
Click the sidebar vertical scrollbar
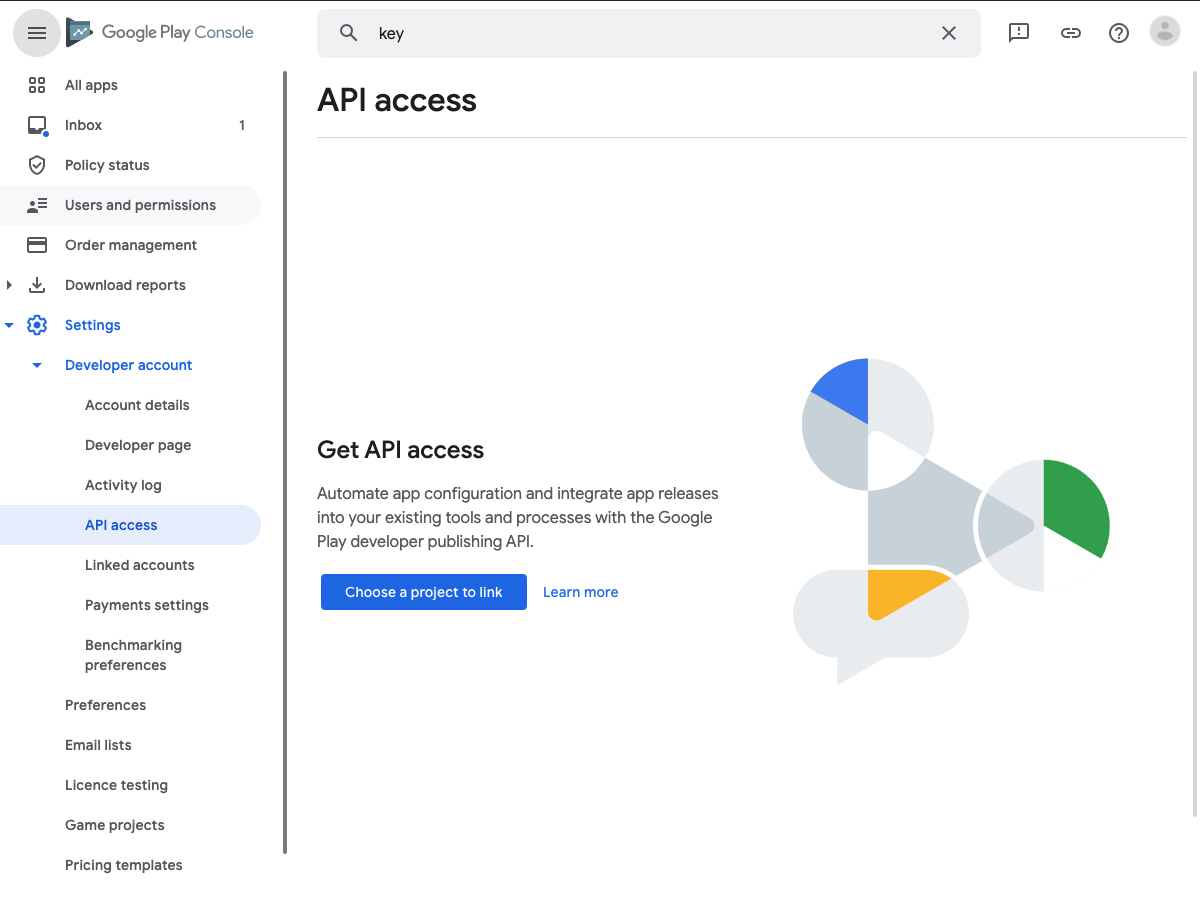point(285,462)
